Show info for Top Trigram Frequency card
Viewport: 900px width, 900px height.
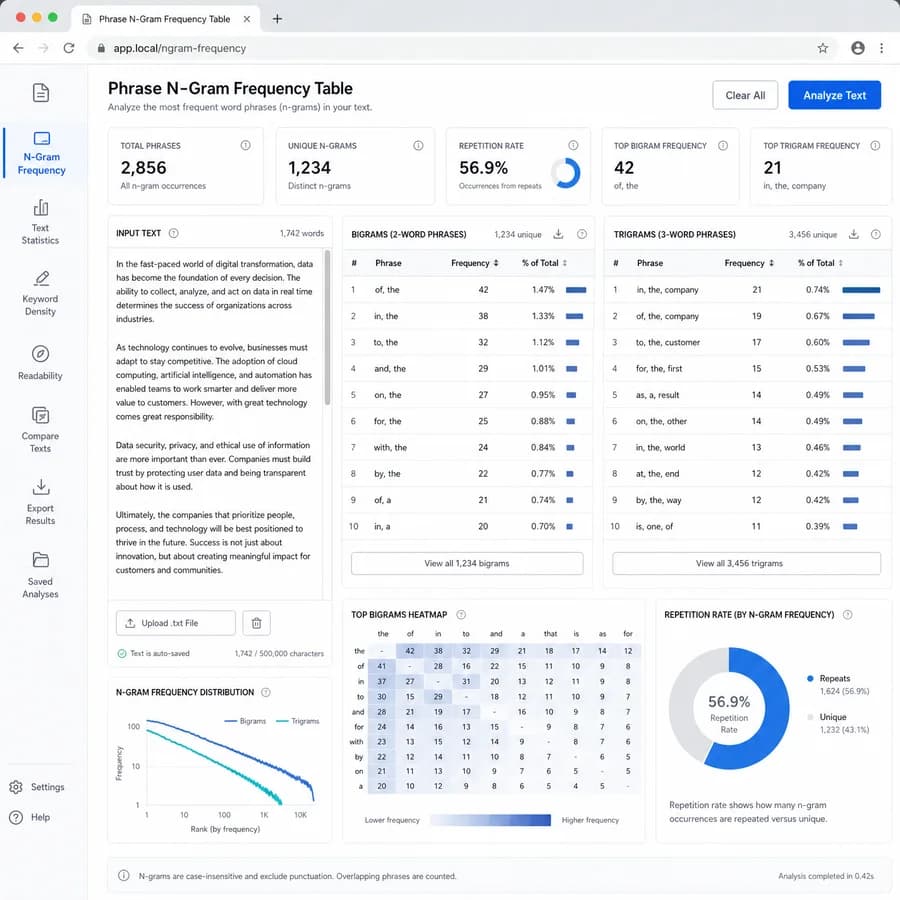[875, 145]
